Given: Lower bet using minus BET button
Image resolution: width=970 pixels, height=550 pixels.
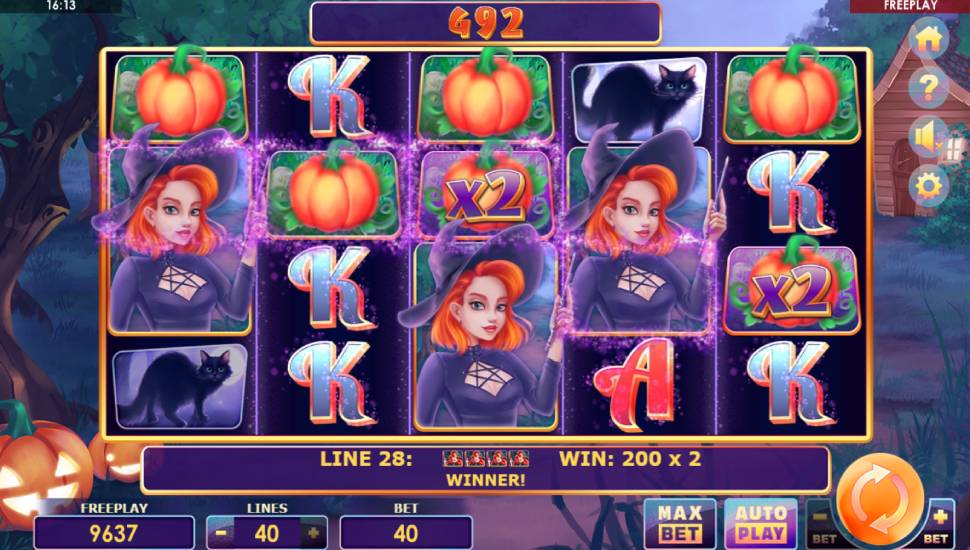Looking at the screenshot, I should click(x=822, y=525).
